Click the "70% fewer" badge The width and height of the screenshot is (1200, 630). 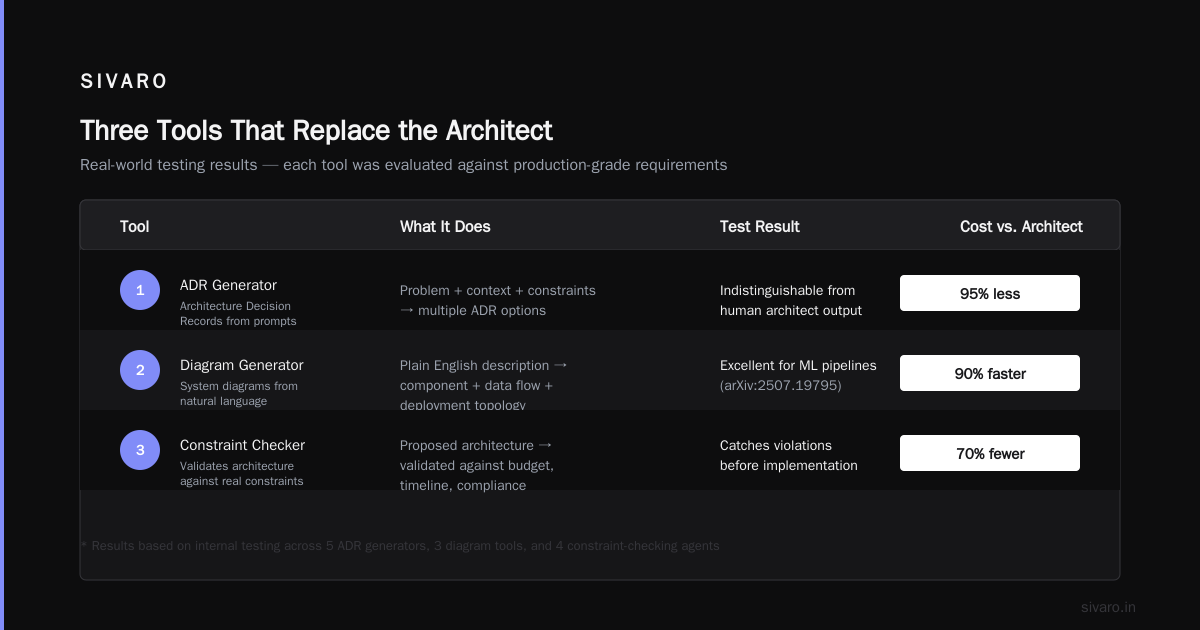click(990, 453)
